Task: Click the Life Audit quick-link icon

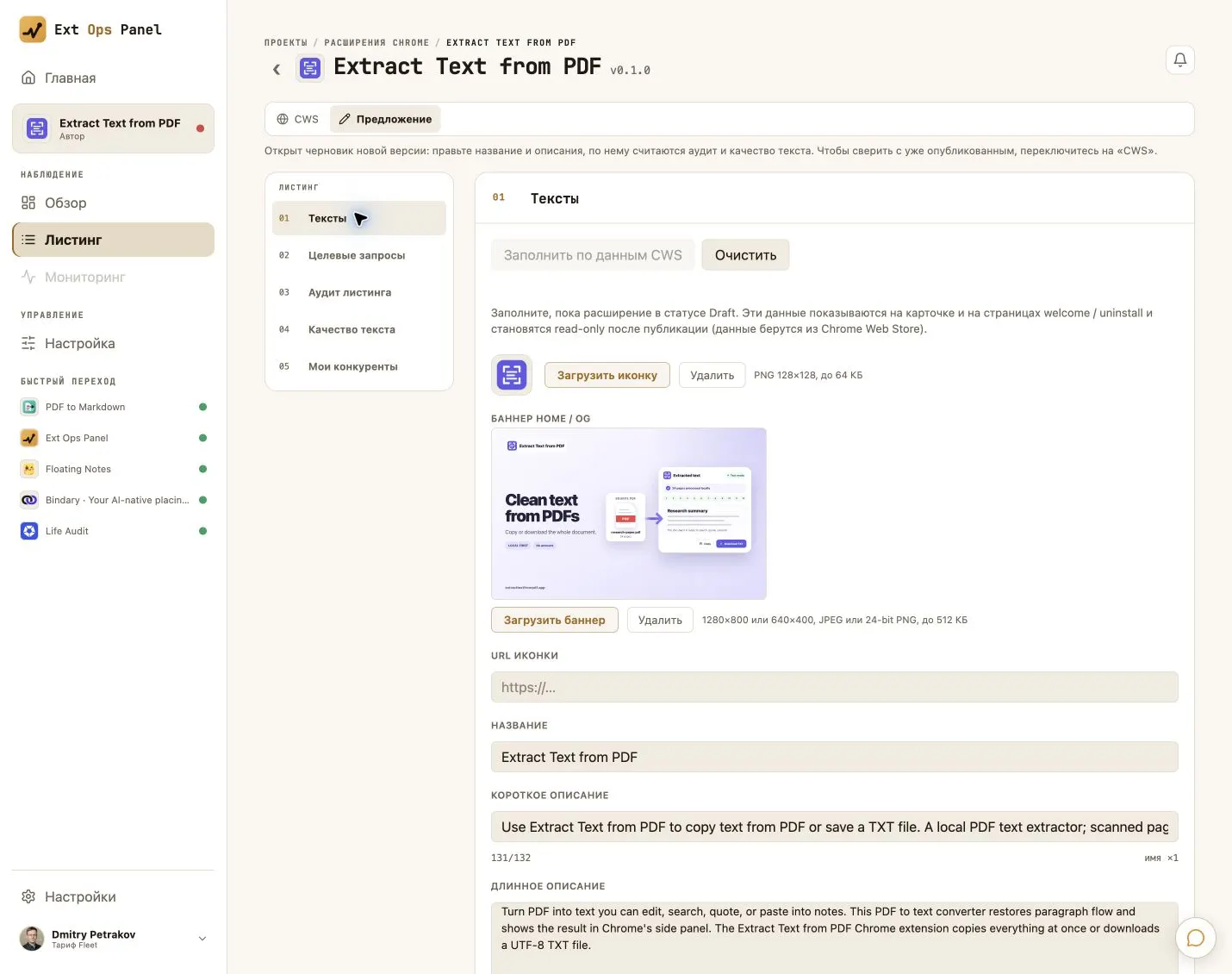Action: 29,531
